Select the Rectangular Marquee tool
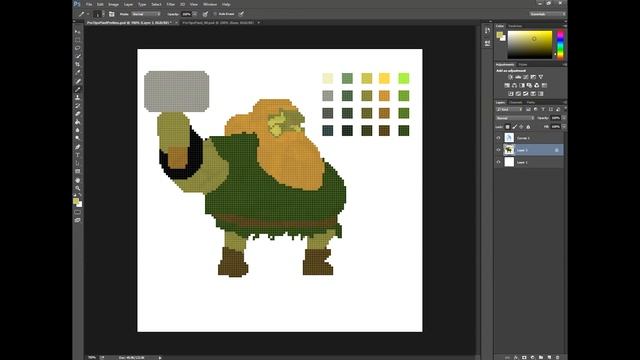 (x=78, y=40)
